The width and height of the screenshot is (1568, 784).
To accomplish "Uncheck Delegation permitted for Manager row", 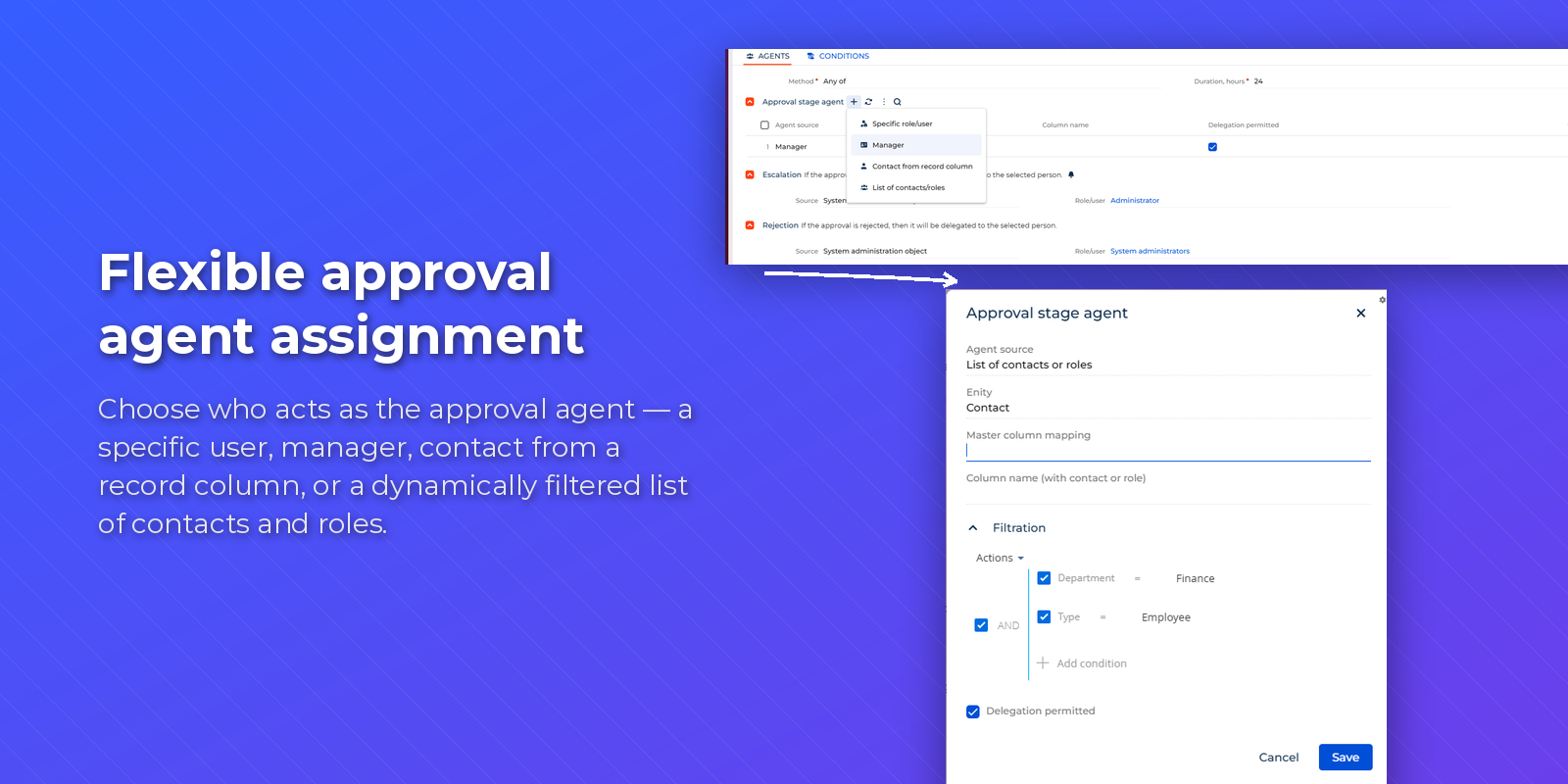I will pyautogui.click(x=1212, y=147).
